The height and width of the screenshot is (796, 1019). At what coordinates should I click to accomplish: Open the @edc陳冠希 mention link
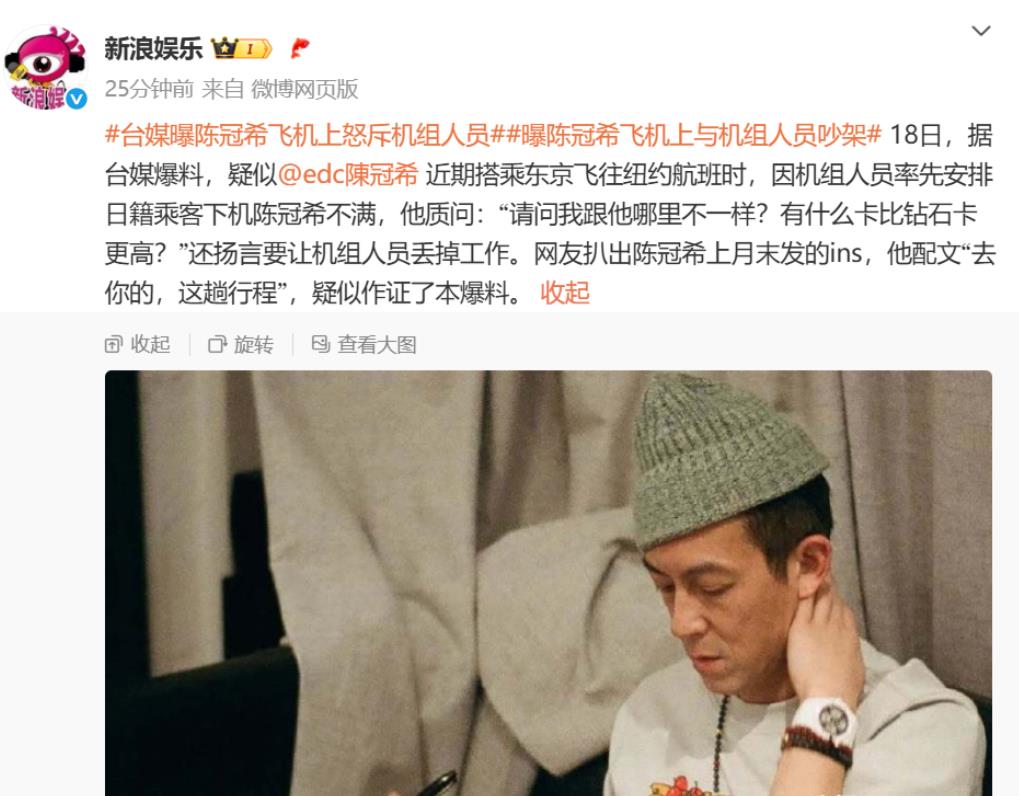click(348, 175)
